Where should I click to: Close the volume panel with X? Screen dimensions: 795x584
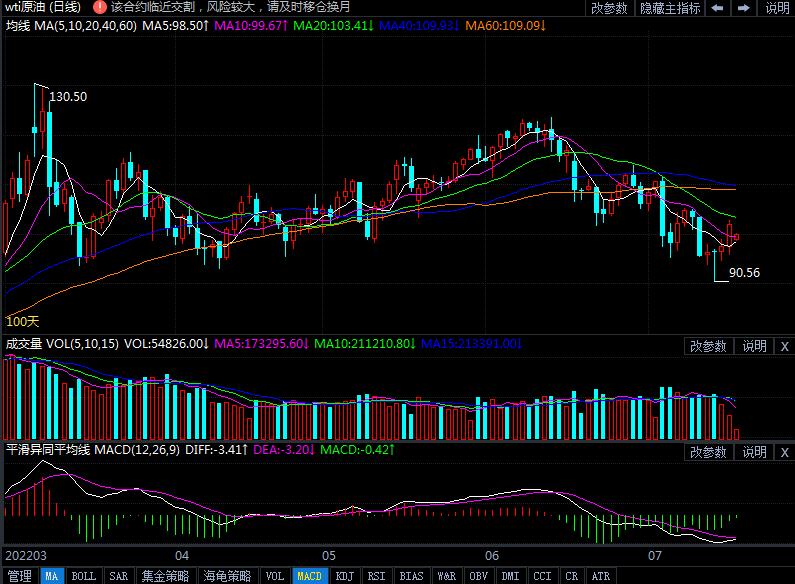(784, 346)
